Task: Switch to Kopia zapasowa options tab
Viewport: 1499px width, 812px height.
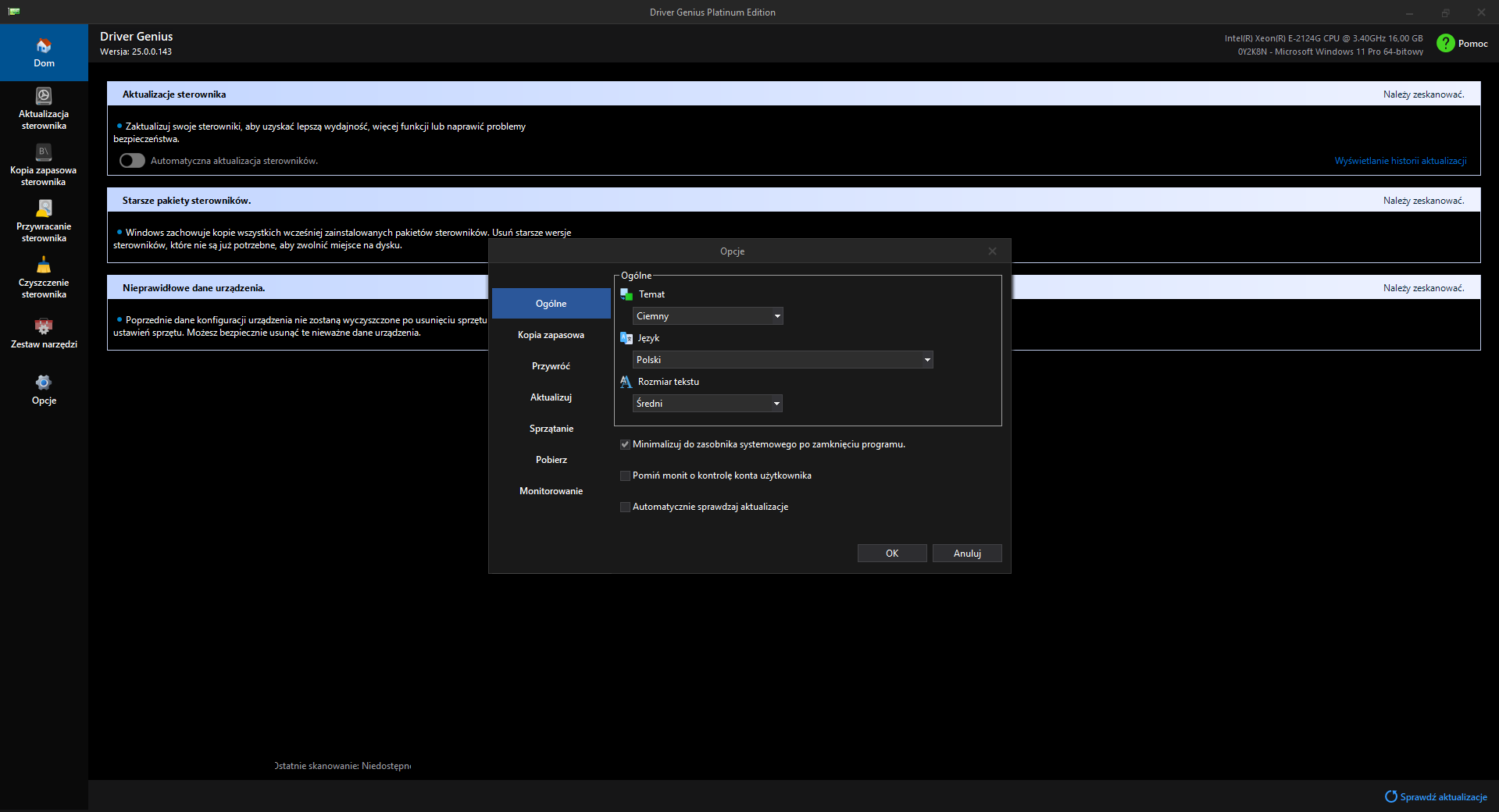Action: pyautogui.click(x=551, y=335)
